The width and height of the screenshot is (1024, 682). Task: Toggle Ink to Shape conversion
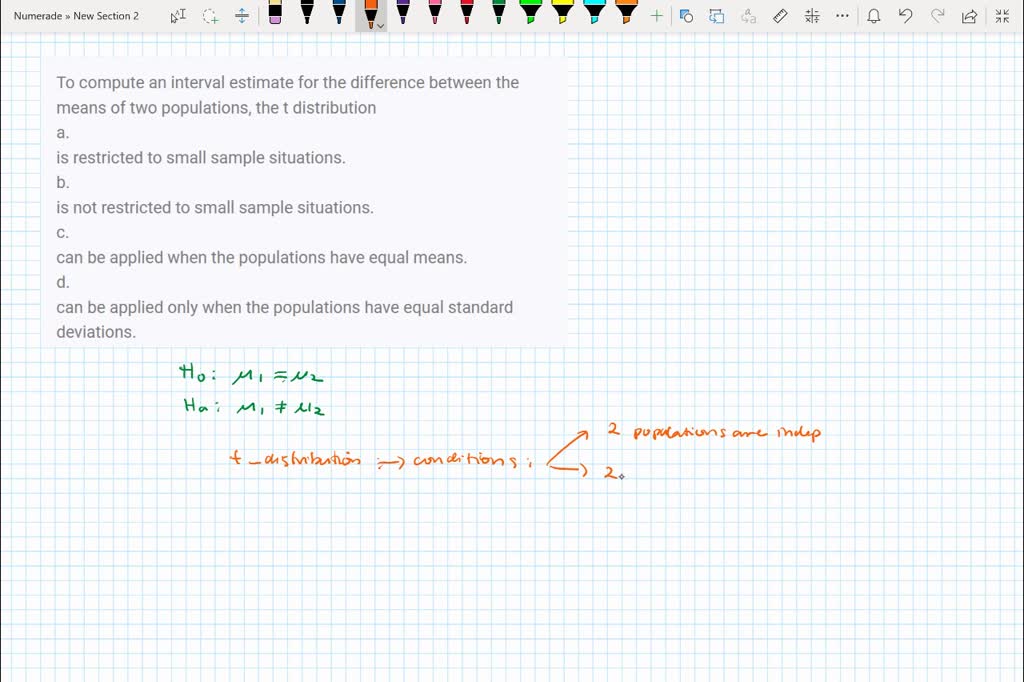717,16
